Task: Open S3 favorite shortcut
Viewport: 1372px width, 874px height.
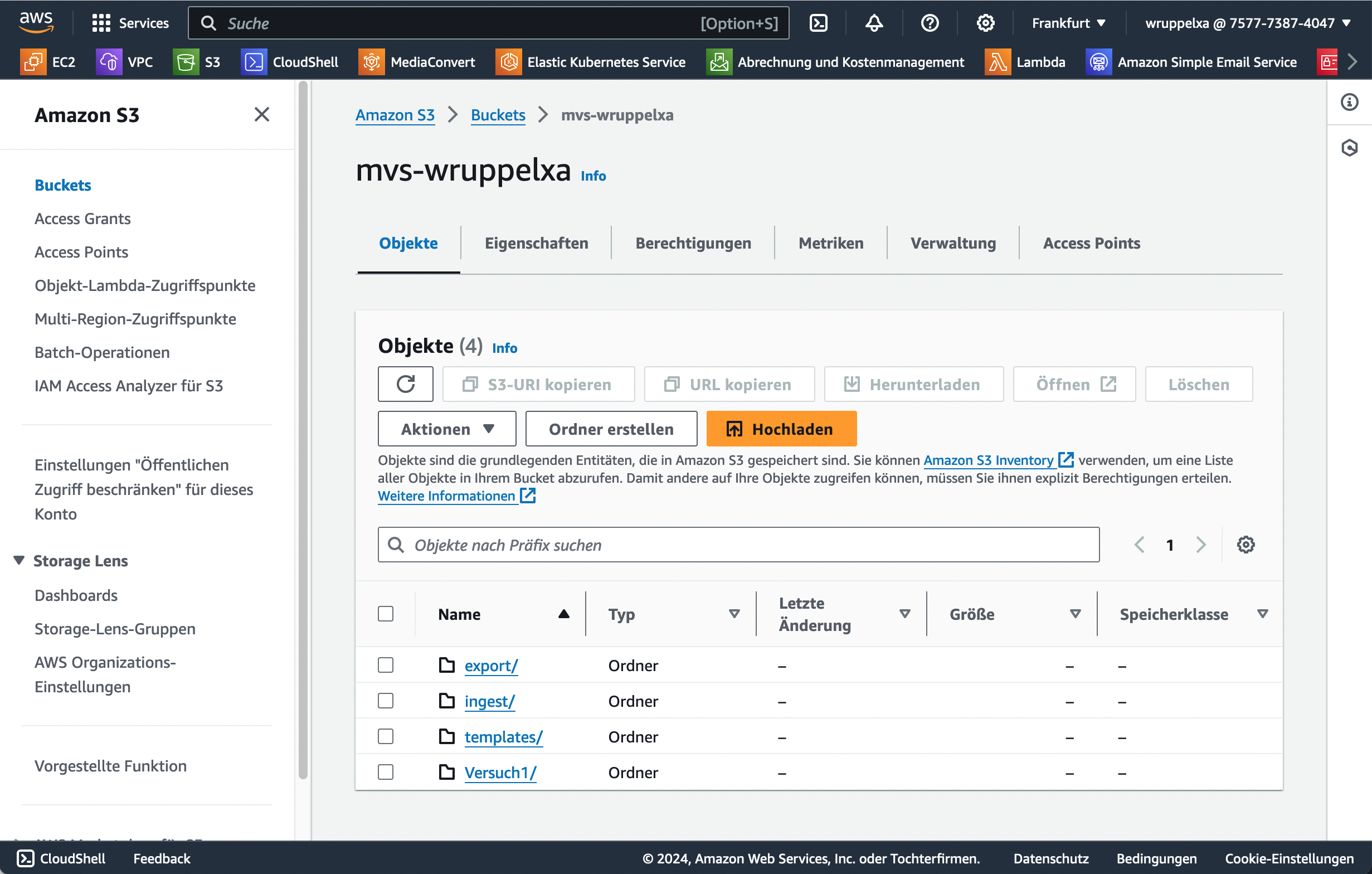Action: pyautogui.click(x=197, y=61)
